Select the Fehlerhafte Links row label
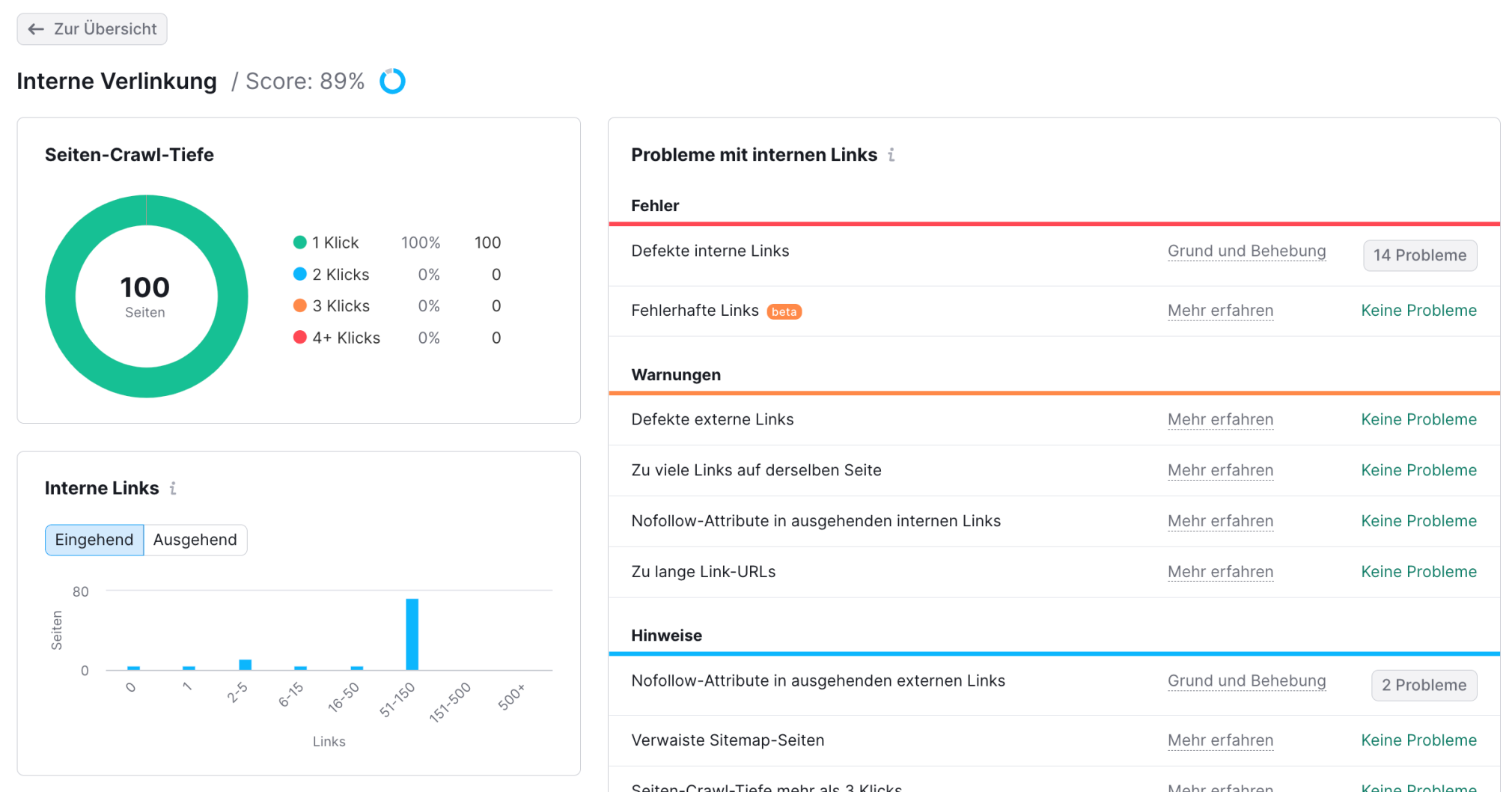 tap(695, 310)
